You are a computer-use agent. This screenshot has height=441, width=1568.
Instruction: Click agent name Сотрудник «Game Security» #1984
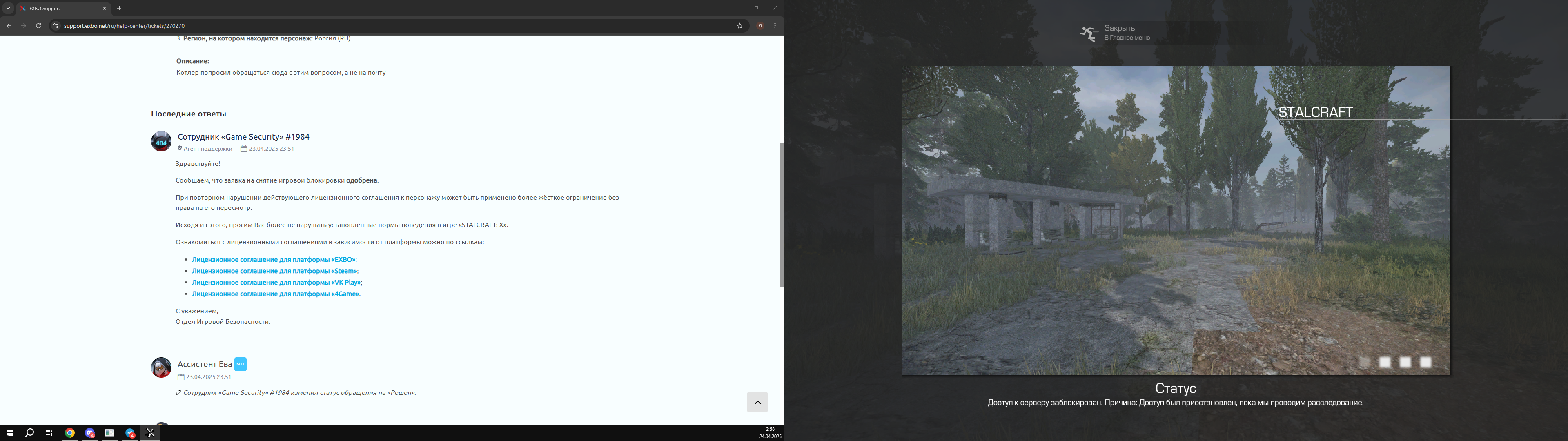tap(243, 137)
